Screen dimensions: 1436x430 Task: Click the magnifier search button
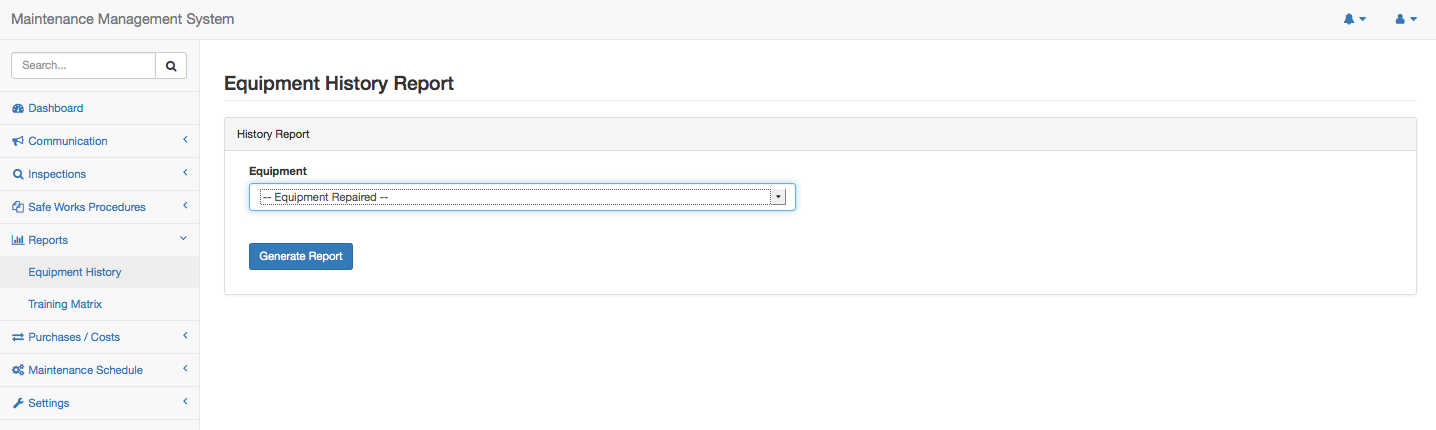(x=171, y=66)
